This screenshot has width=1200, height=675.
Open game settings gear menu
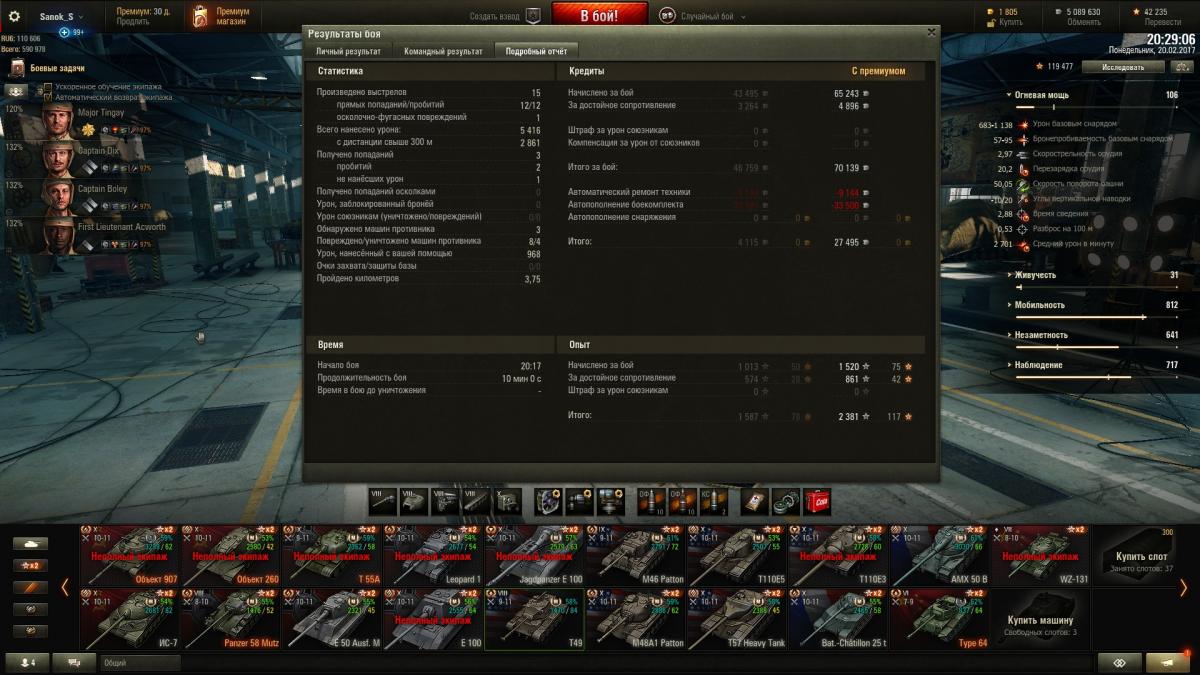pyautogui.click(x=14, y=16)
